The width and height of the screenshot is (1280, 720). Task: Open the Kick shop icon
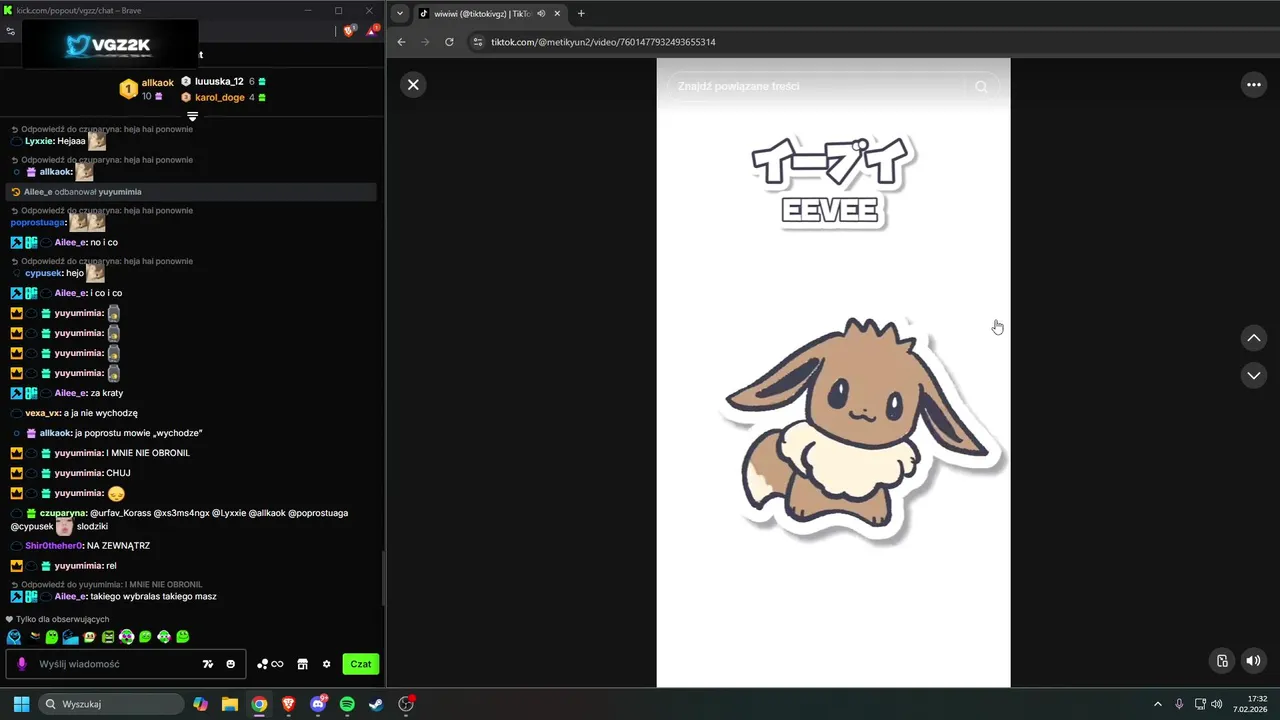[302, 664]
